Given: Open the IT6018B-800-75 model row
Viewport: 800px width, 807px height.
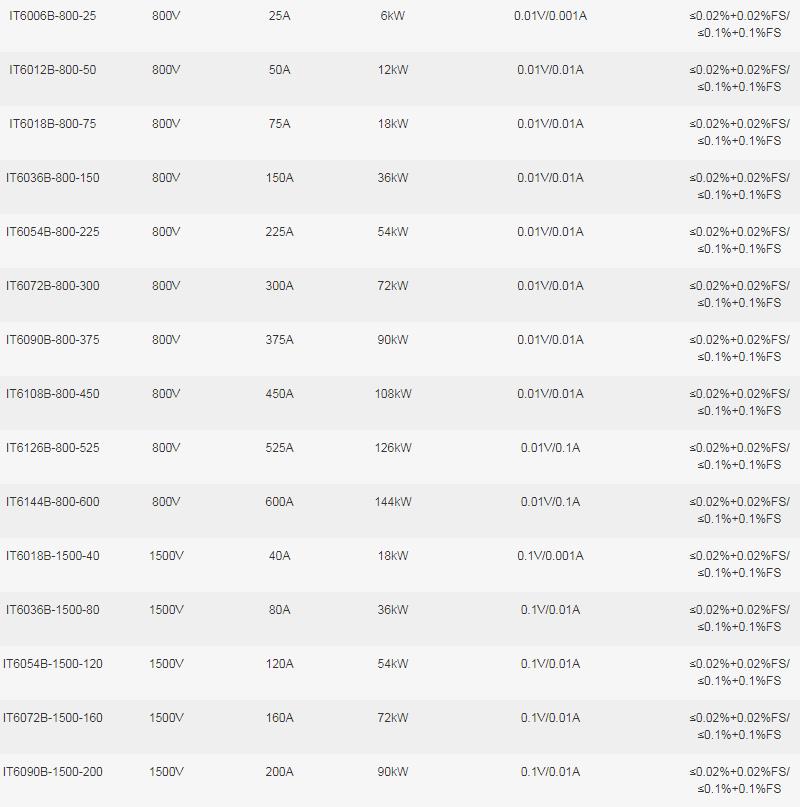Looking at the screenshot, I should click(53, 124).
